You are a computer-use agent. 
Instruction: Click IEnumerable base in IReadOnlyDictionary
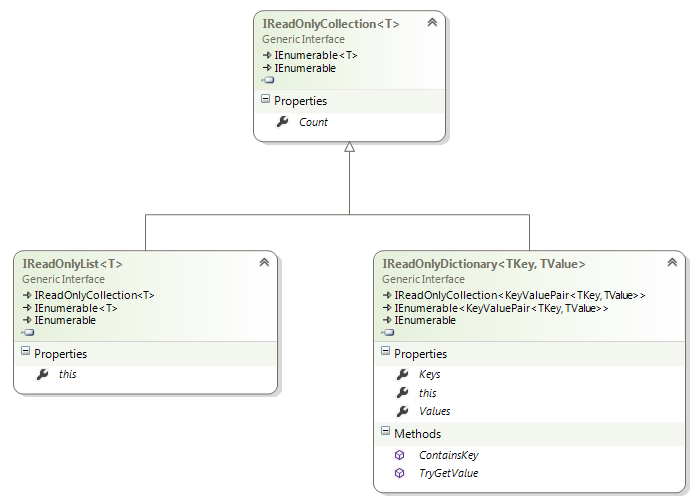(425, 320)
